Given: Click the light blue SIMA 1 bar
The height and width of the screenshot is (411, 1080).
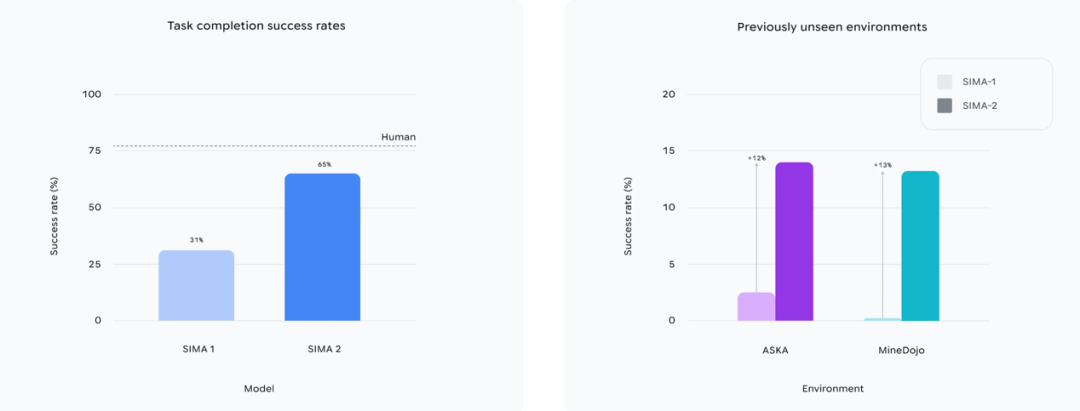Looking at the screenshot, I should (196, 286).
